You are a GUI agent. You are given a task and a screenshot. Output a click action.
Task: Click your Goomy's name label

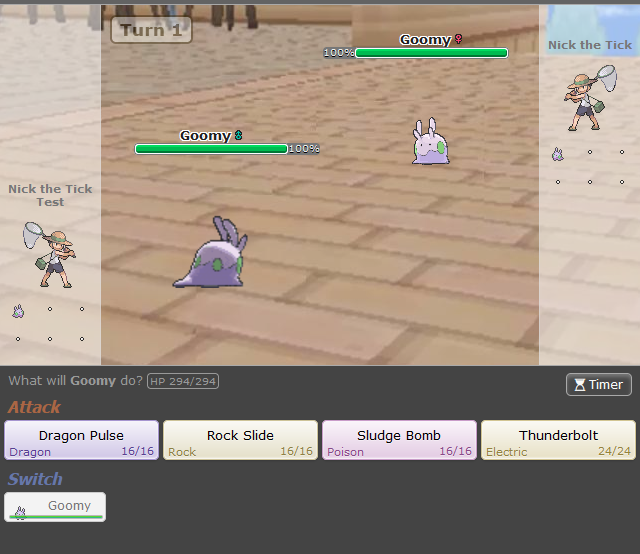pos(205,136)
